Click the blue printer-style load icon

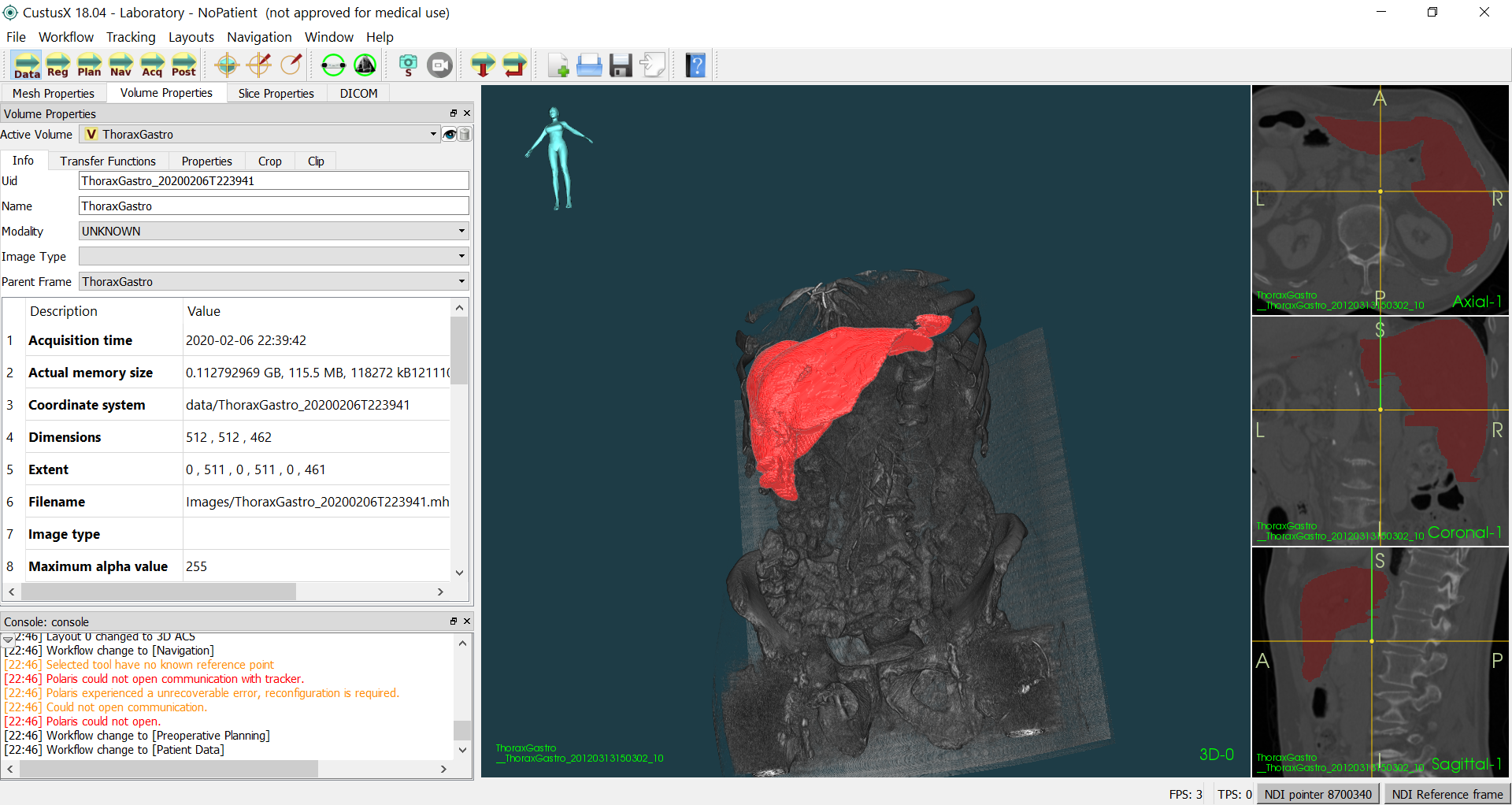pos(589,65)
